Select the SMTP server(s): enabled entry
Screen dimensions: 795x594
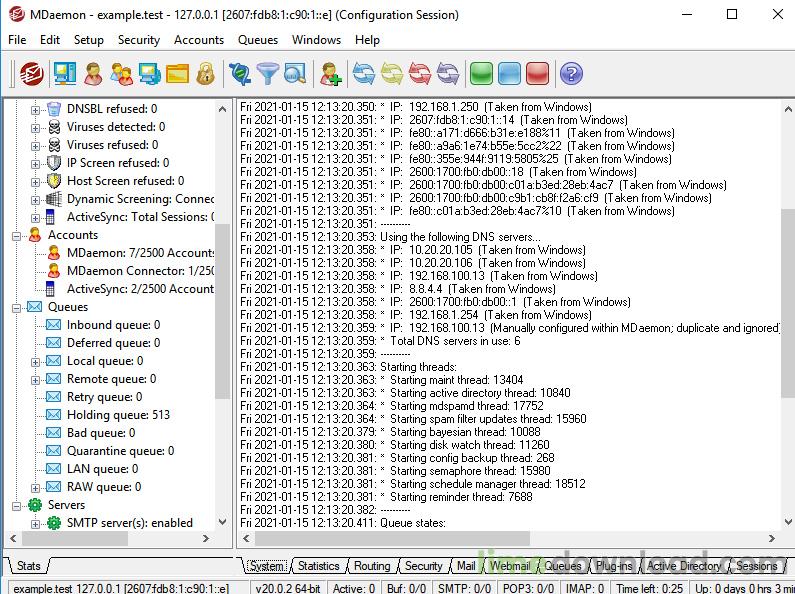point(129,523)
